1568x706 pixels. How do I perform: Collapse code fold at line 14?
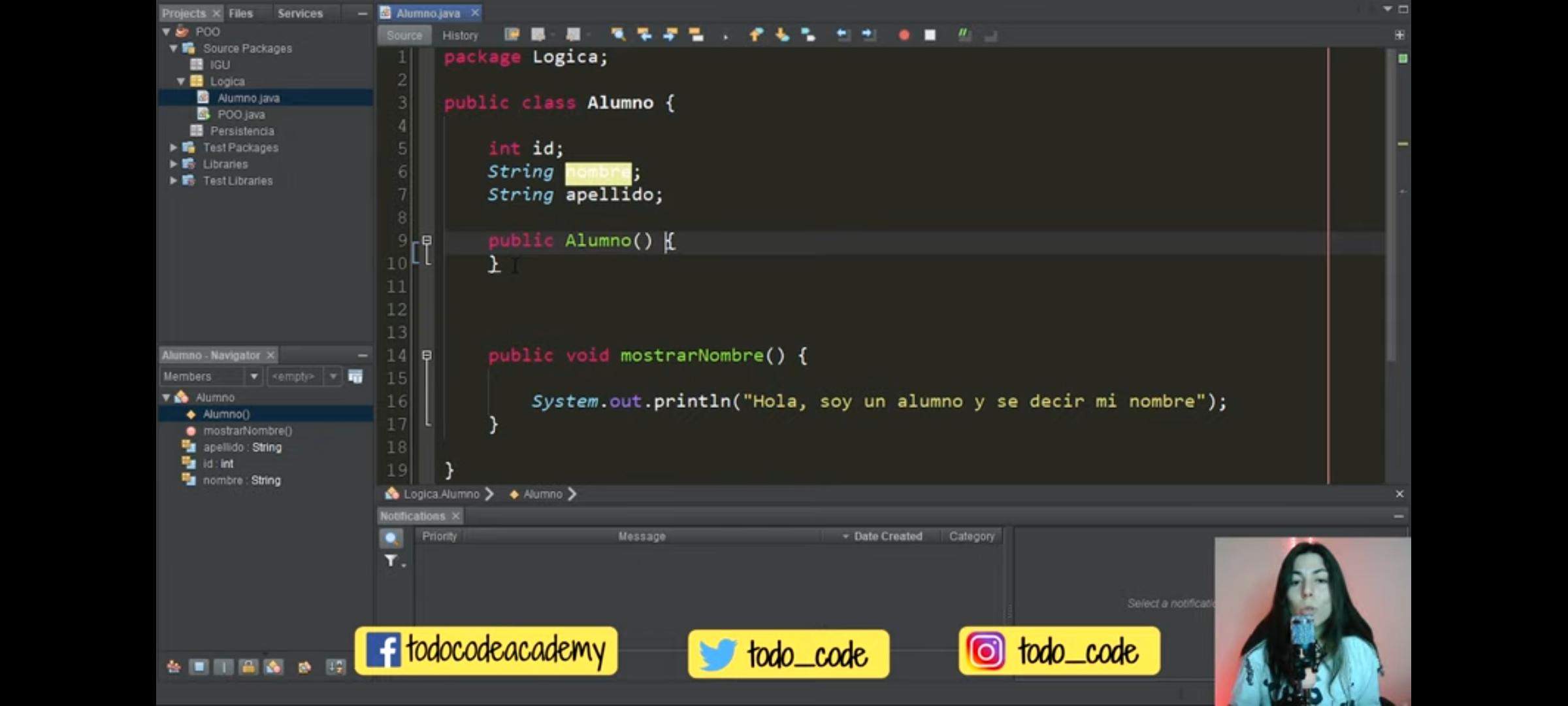(x=427, y=355)
